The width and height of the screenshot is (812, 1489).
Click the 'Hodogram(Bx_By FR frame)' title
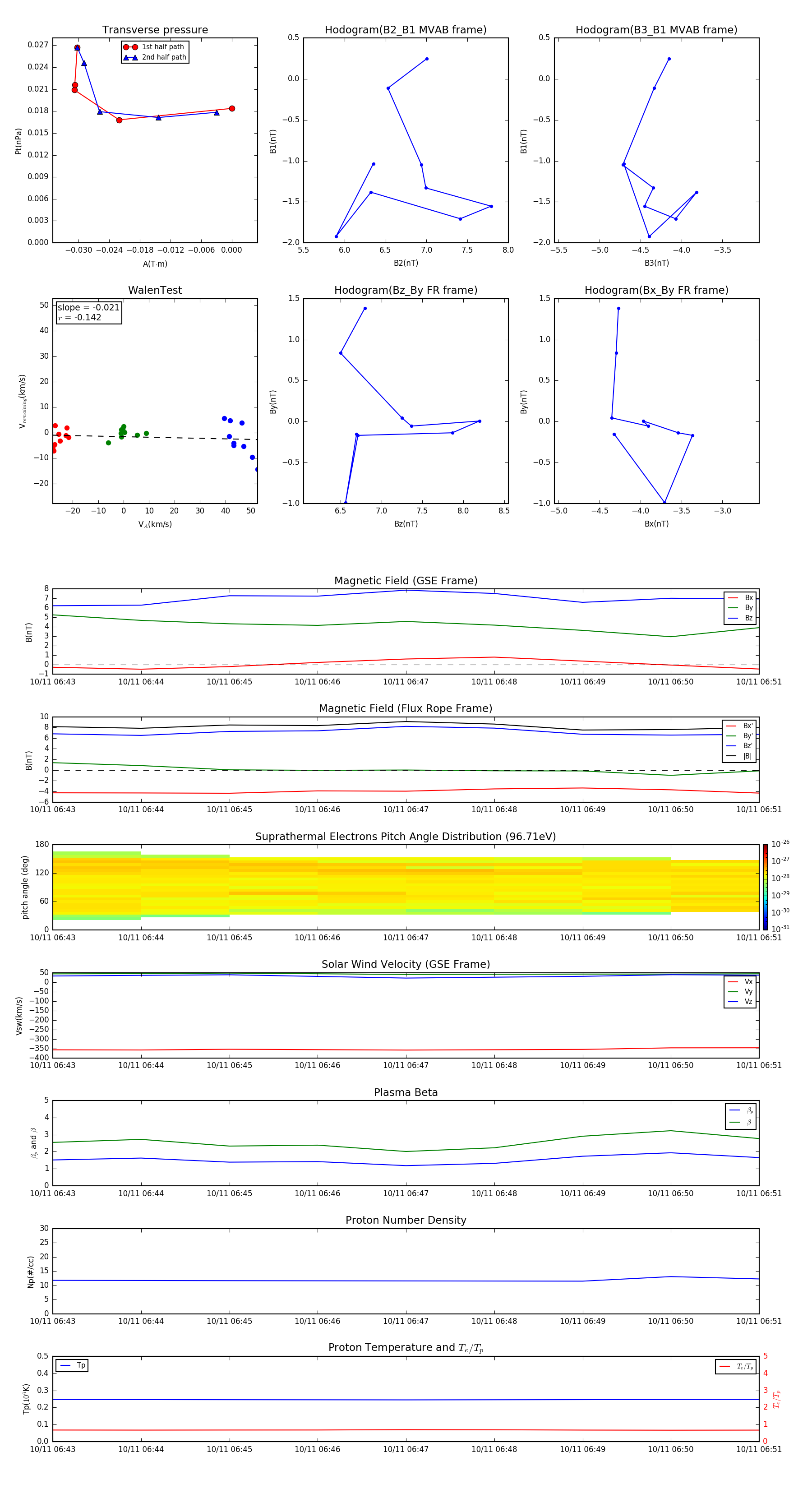tap(656, 290)
